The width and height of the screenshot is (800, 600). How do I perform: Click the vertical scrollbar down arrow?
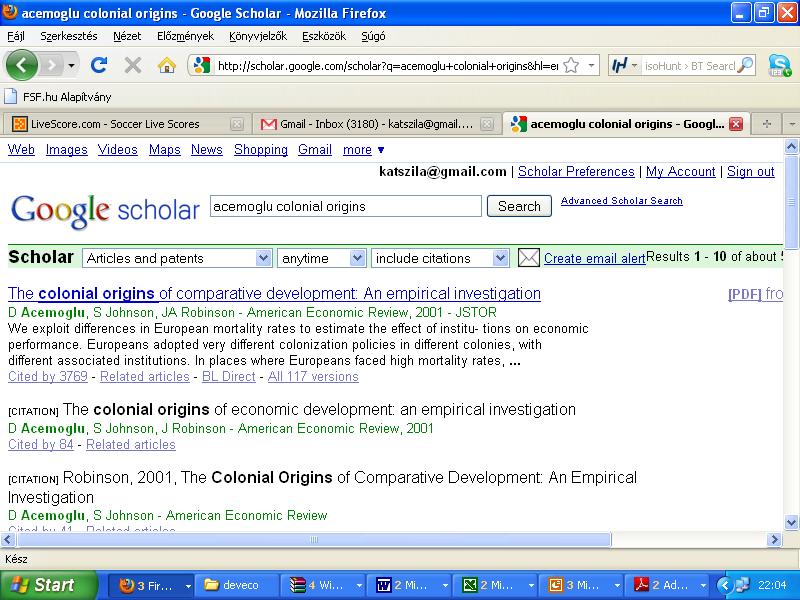[x=791, y=522]
